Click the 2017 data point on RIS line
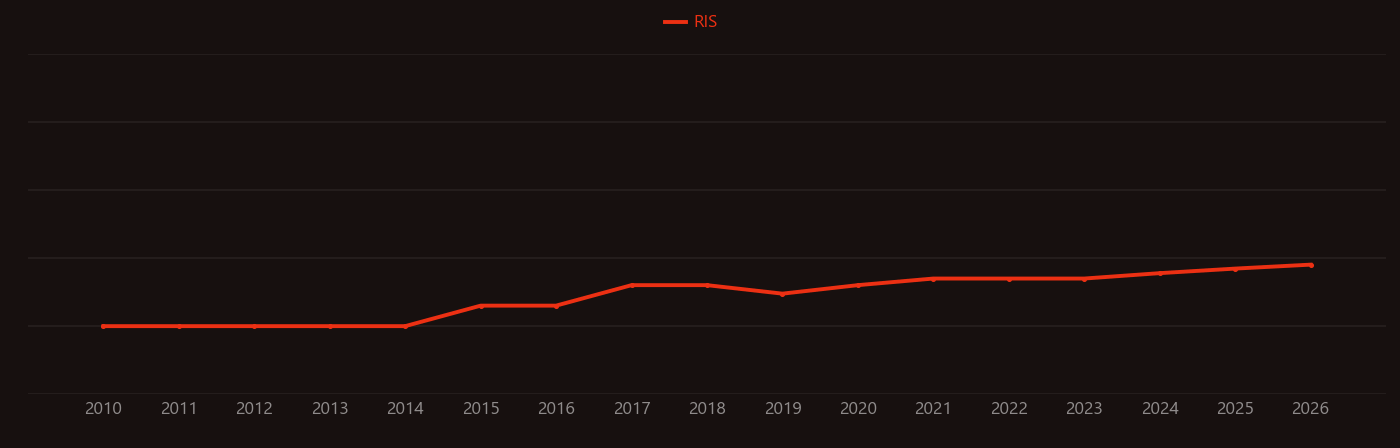The image size is (1400, 448). click(x=632, y=285)
